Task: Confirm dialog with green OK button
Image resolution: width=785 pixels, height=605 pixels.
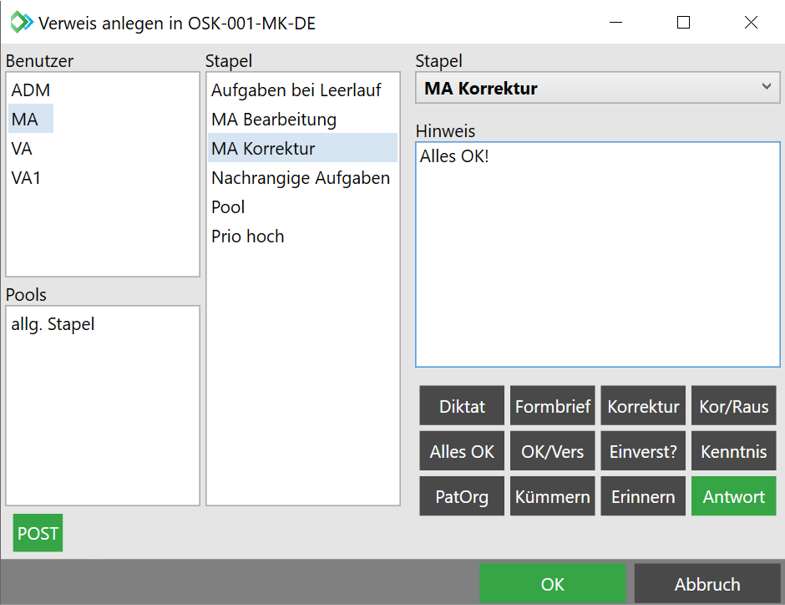Action: coord(552,584)
